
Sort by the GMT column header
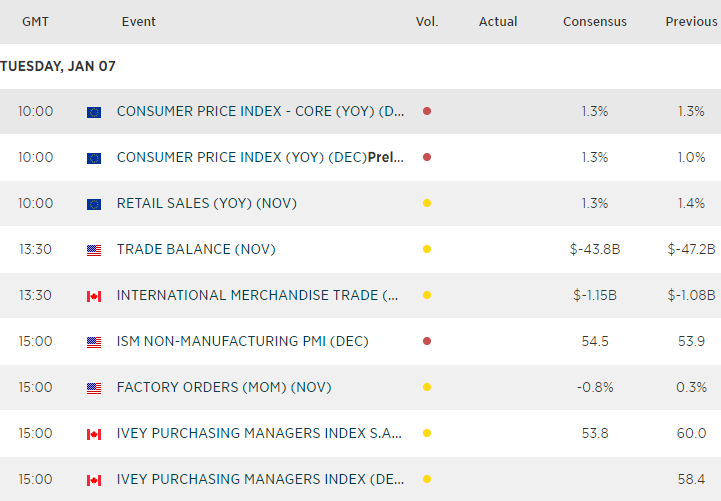pos(36,22)
